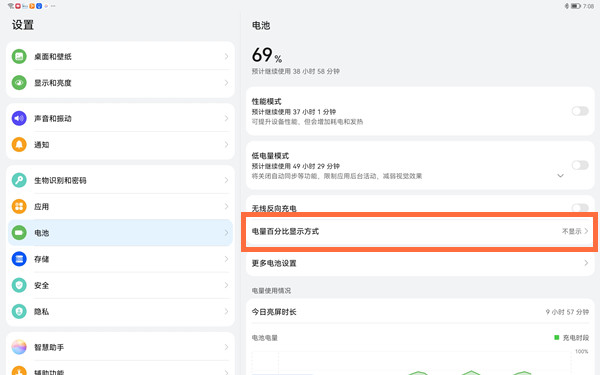Open the 显示和亮度 settings entry
The width and height of the screenshot is (600, 375).
120,83
